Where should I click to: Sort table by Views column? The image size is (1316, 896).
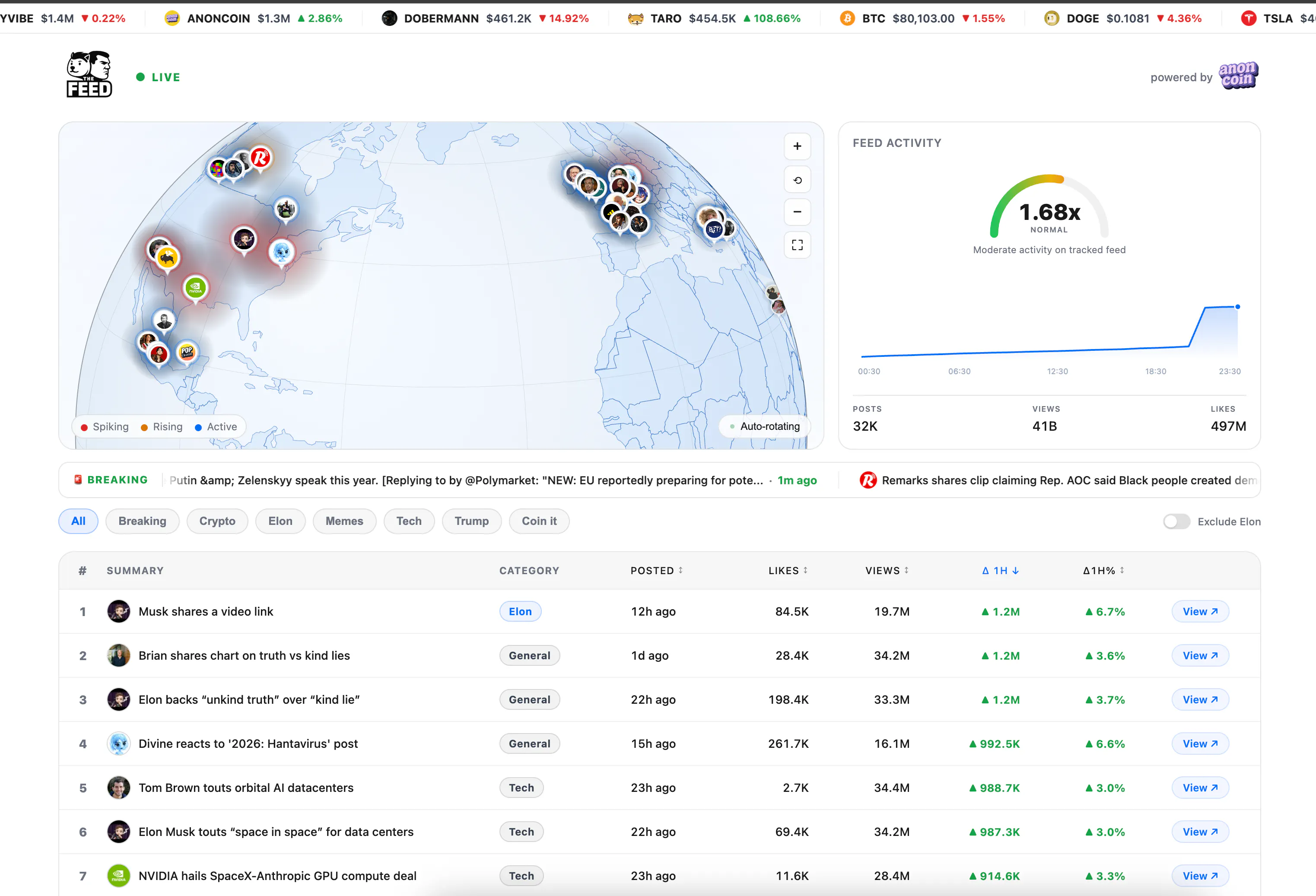pos(887,570)
